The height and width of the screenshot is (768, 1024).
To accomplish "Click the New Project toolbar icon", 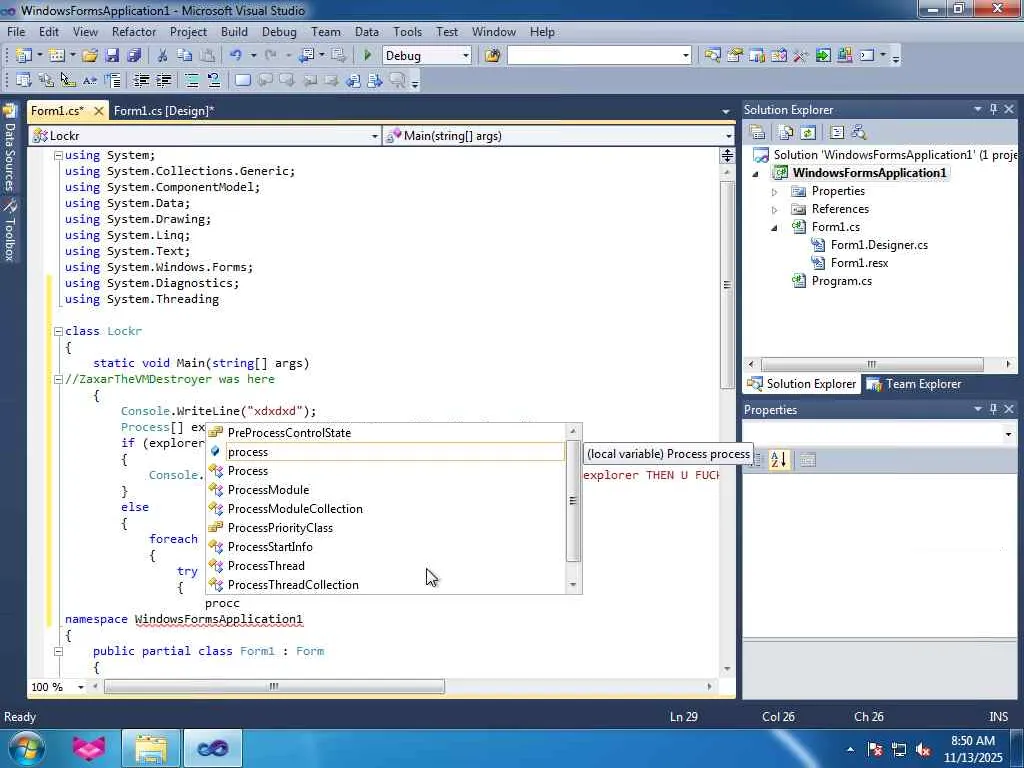I will coord(23,56).
